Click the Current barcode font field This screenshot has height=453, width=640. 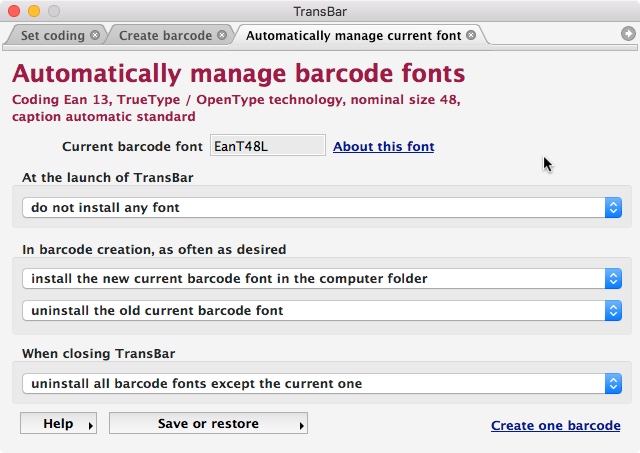click(x=268, y=145)
